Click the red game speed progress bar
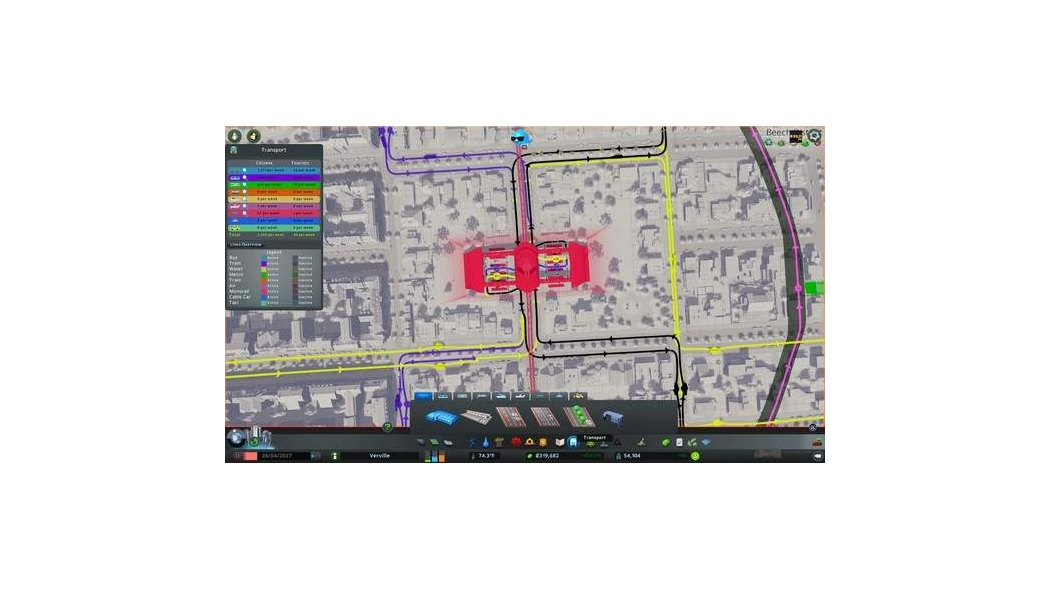Image resolution: width=1050 pixels, height=590 pixels. point(250,455)
